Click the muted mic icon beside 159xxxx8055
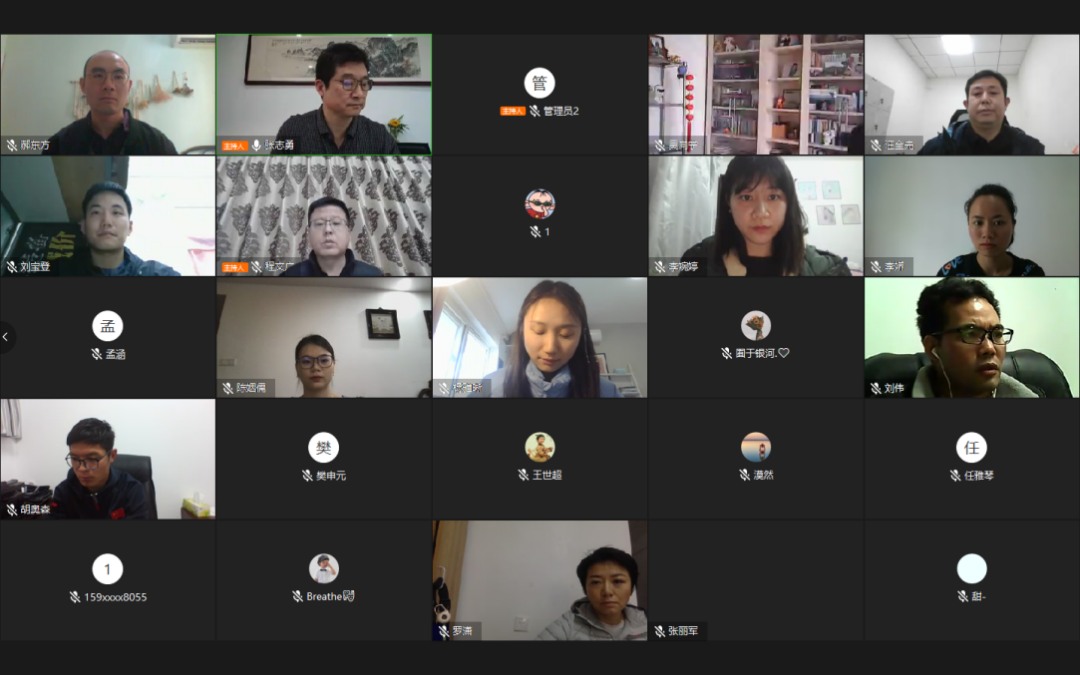The height and width of the screenshot is (675, 1080). (x=75, y=597)
